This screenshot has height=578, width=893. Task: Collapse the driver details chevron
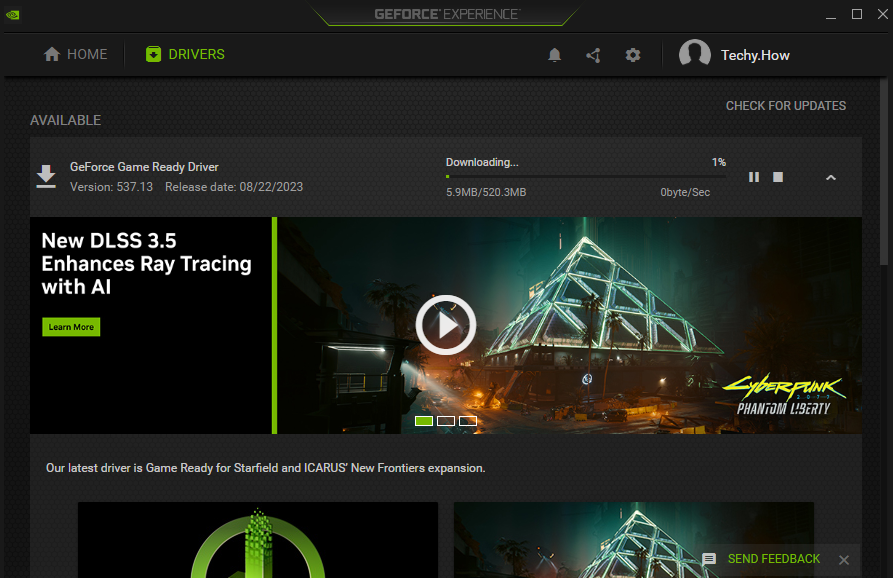[831, 178]
